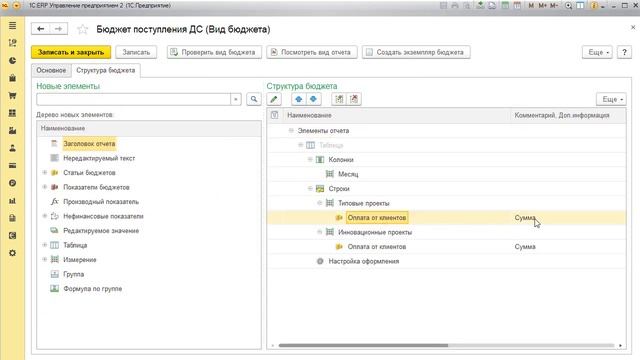Viewport: 640px width, 360px height.
Task: Open the top Еще dropdown menu
Action: point(597,52)
